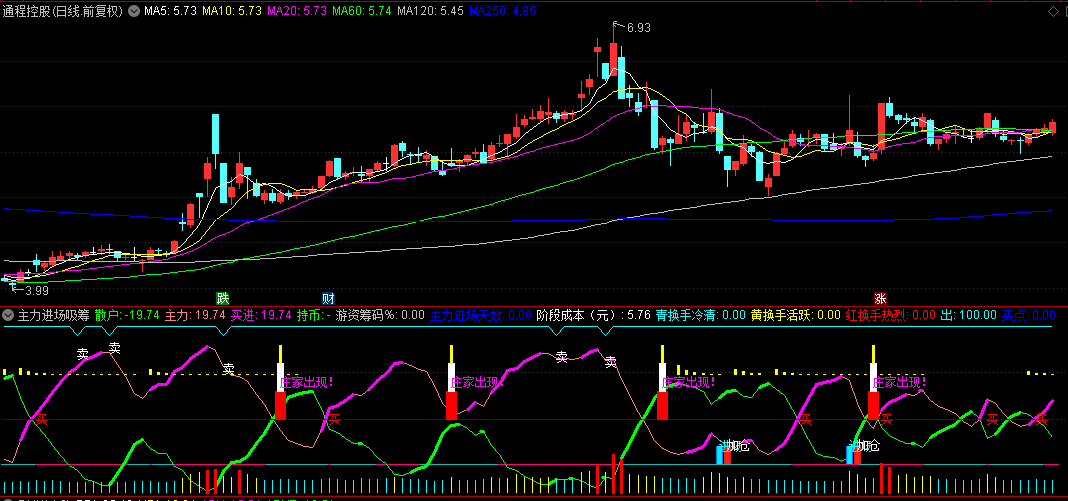Click the 游资筹码%: 0.00 value
Image resolution: width=1068 pixels, height=501 pixels.
(x=381, y=315)
